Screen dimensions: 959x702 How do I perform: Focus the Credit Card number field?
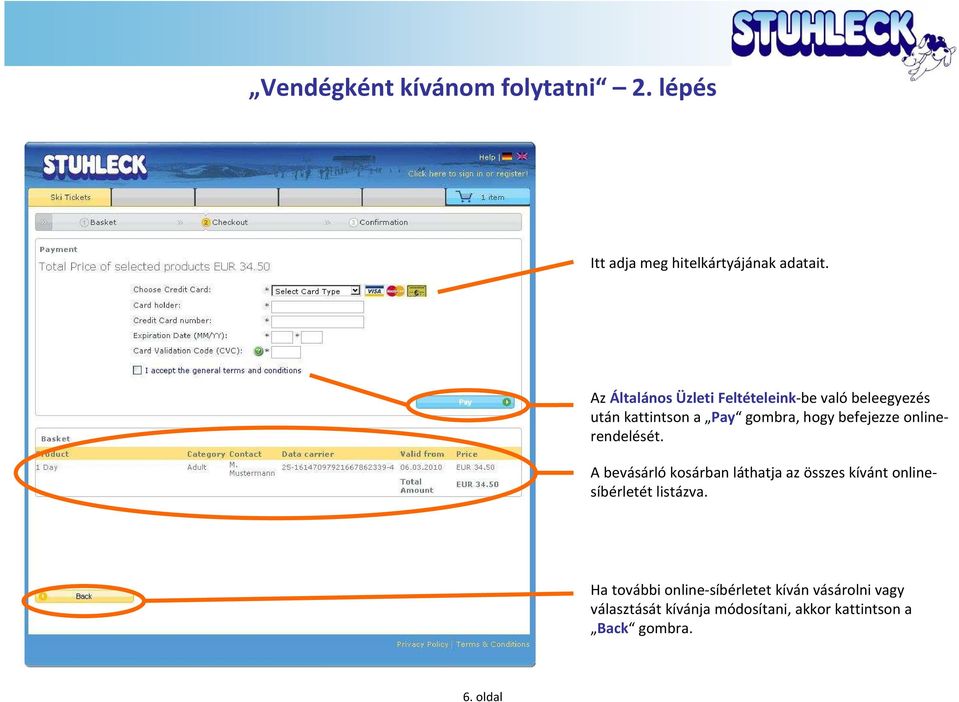point(317,322)
